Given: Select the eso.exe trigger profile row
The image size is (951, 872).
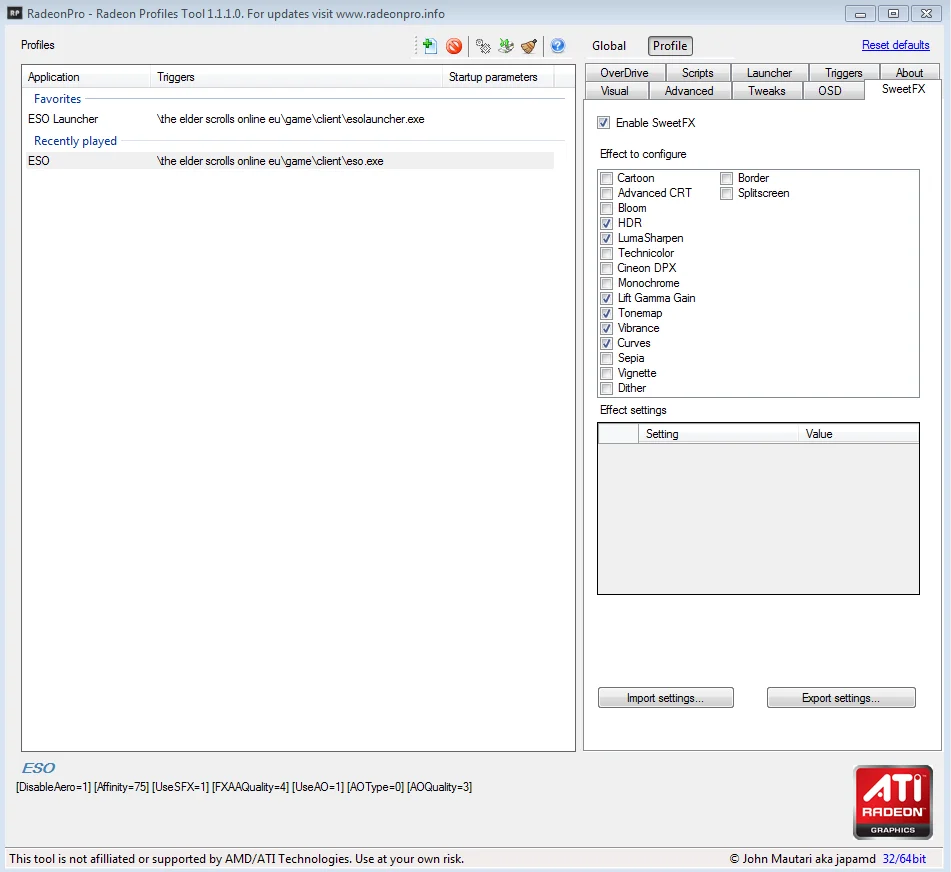Looking at the screenshot, I should [x=289, y=161].
